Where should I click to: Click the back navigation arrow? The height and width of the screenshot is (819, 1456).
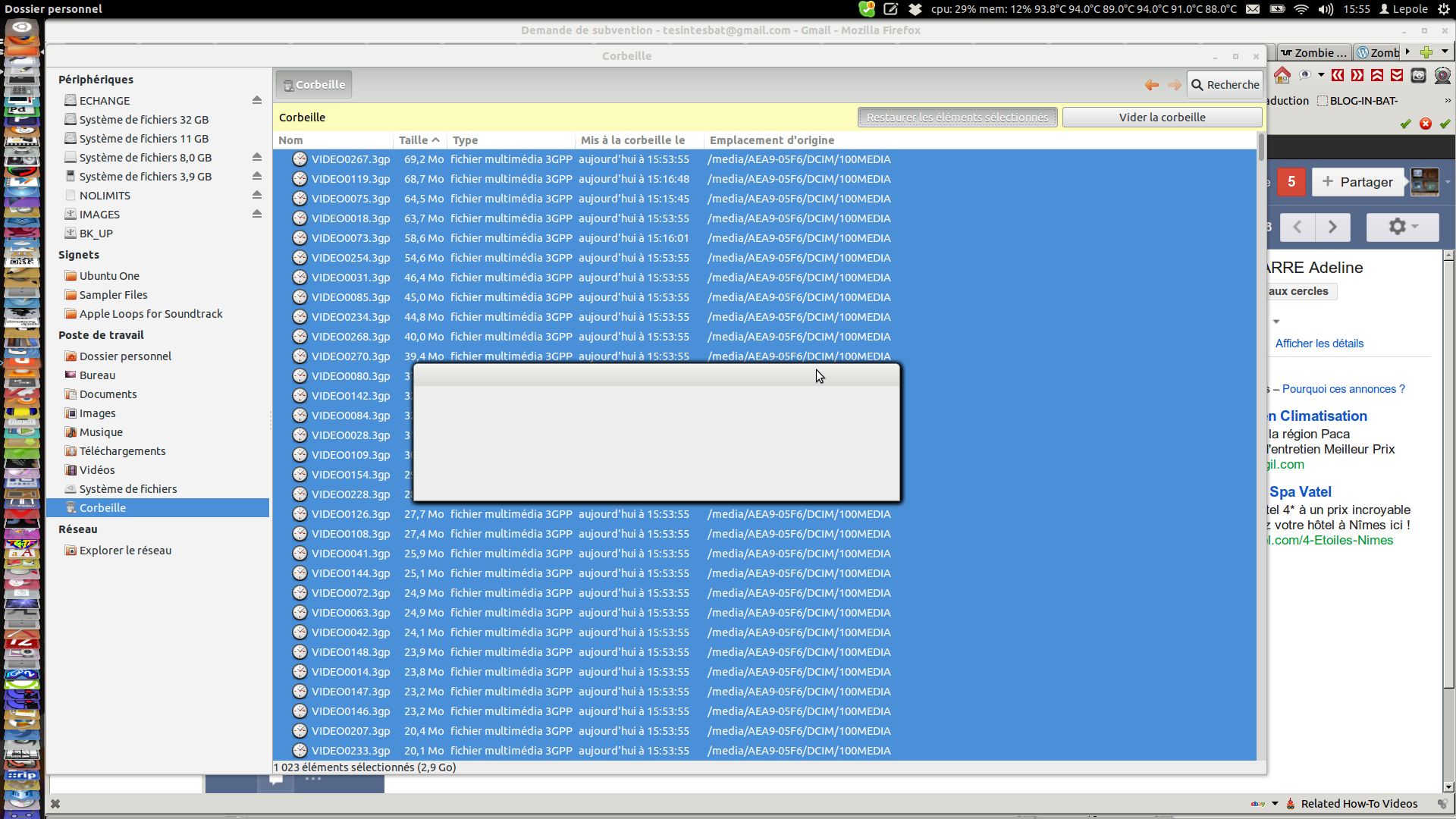[1151, 85]
